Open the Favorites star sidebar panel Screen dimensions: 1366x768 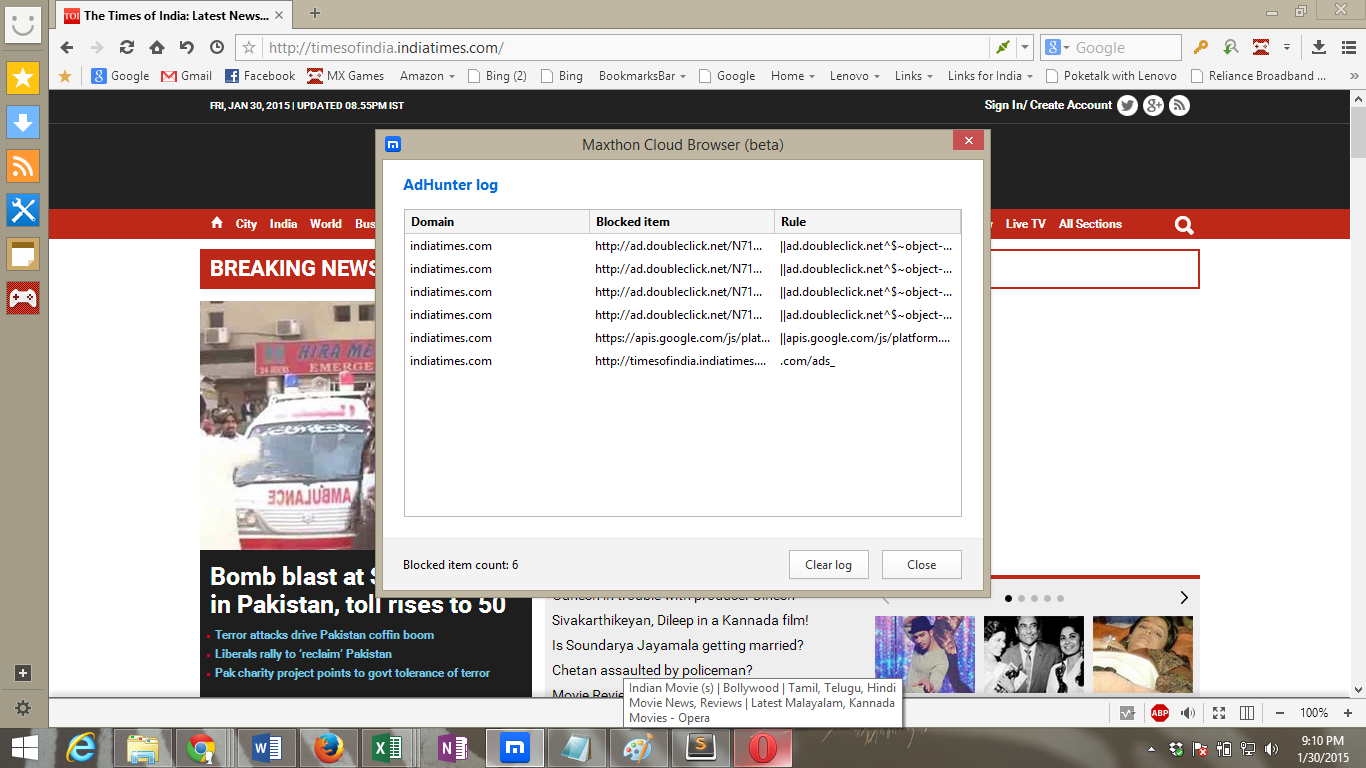click(x=23, y=76)
